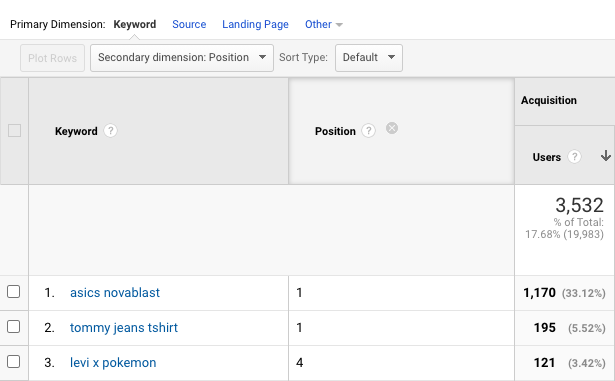Sort by Users using the down arrow
Screen dimensions: 615x381
pos(606,156)
